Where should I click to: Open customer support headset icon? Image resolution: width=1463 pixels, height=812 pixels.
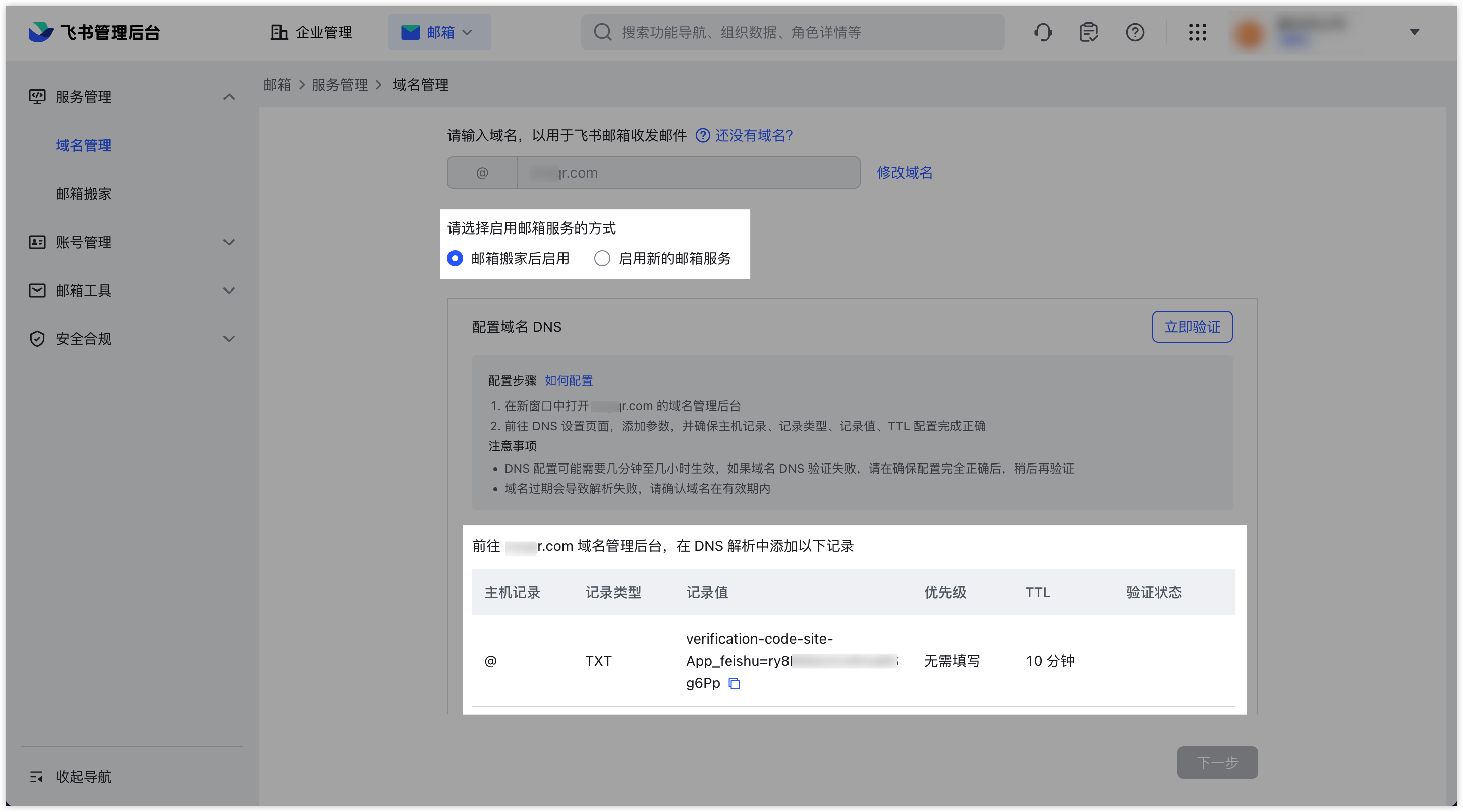coord(1043,32)
